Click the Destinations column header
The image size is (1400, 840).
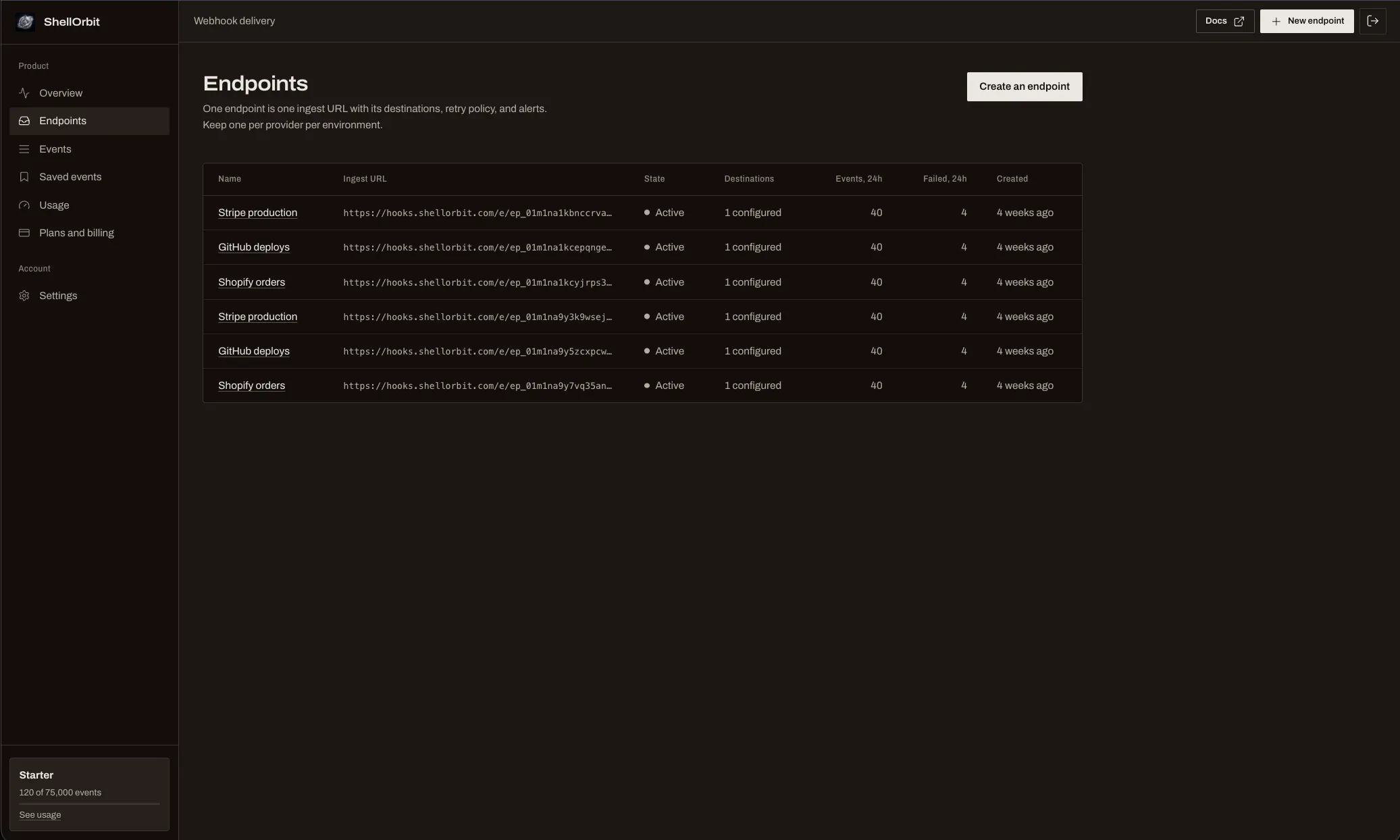(749, 179)
